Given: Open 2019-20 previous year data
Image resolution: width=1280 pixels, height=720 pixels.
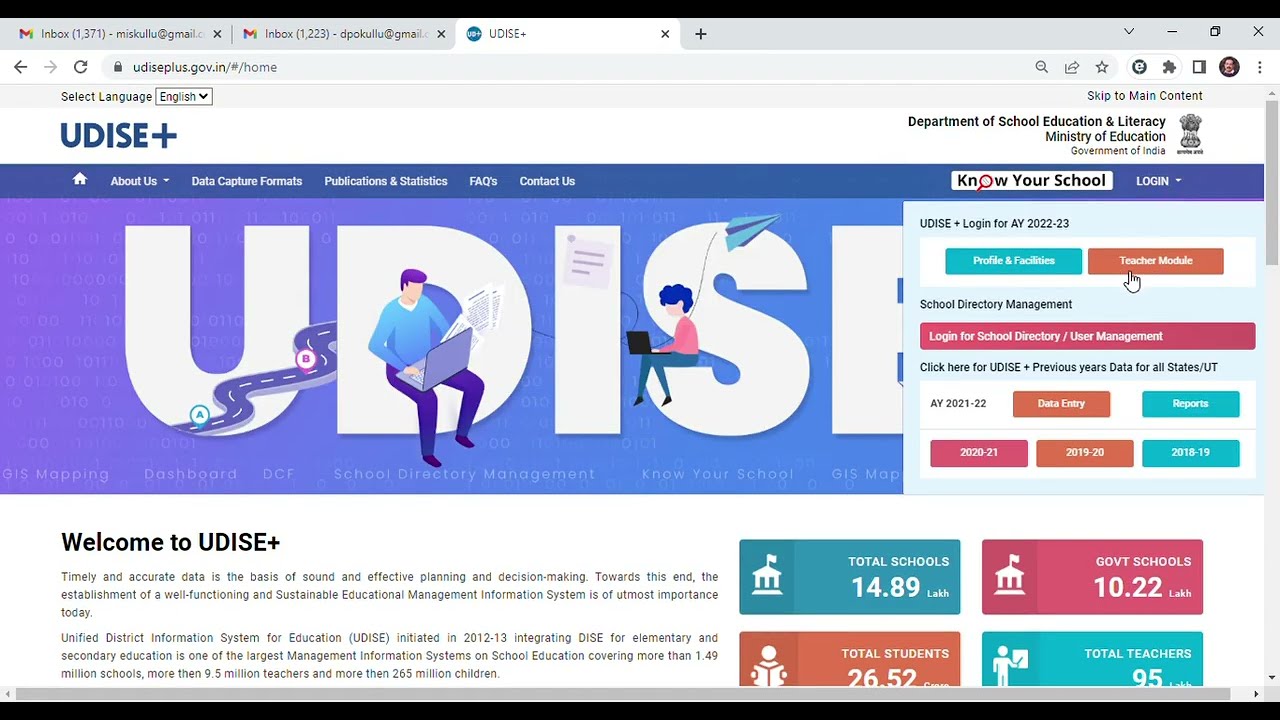Looking at the screenshot, I should 1084,453.
